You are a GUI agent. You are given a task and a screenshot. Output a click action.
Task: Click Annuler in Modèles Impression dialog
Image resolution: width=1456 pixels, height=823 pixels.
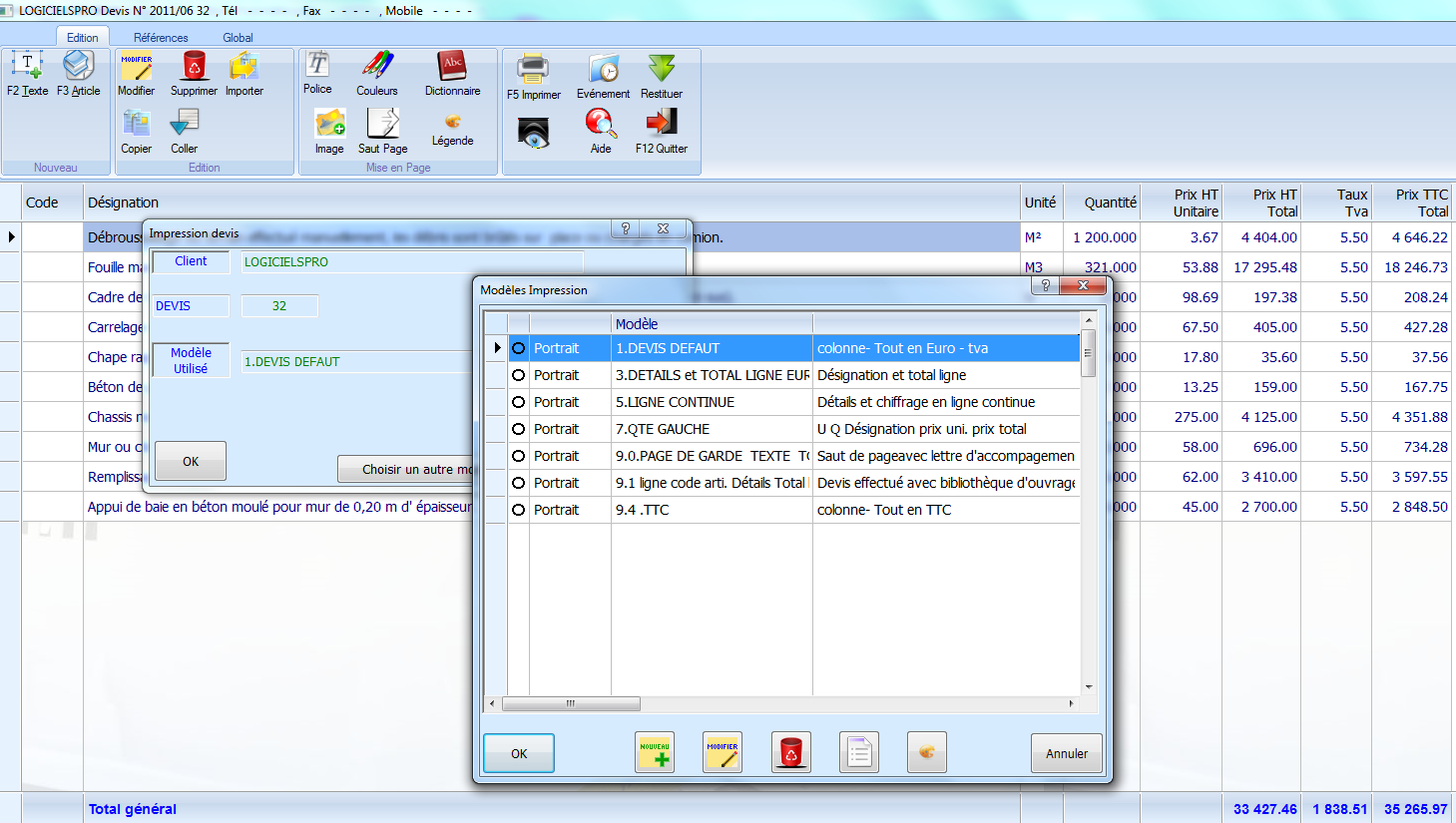tap(1066, 753)
